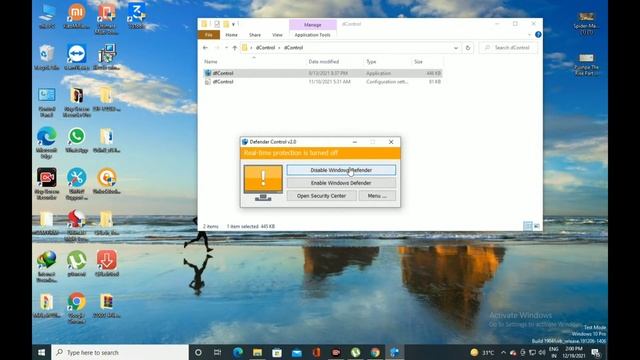Screen dimensions: 640x360
Task: Open Security Center from Defender Control
Action: pos(321,196)
